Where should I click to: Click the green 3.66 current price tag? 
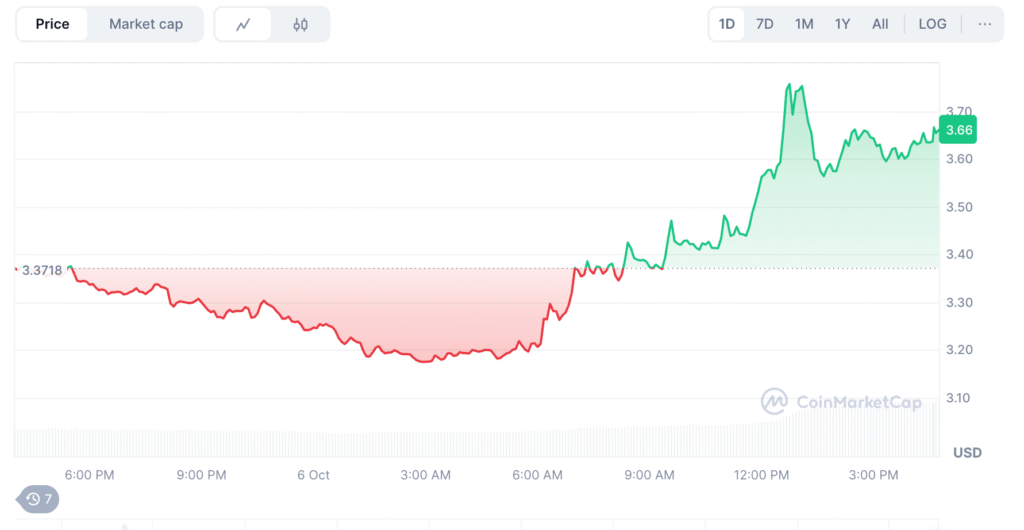pyautogui.click(x=959, y=130)
